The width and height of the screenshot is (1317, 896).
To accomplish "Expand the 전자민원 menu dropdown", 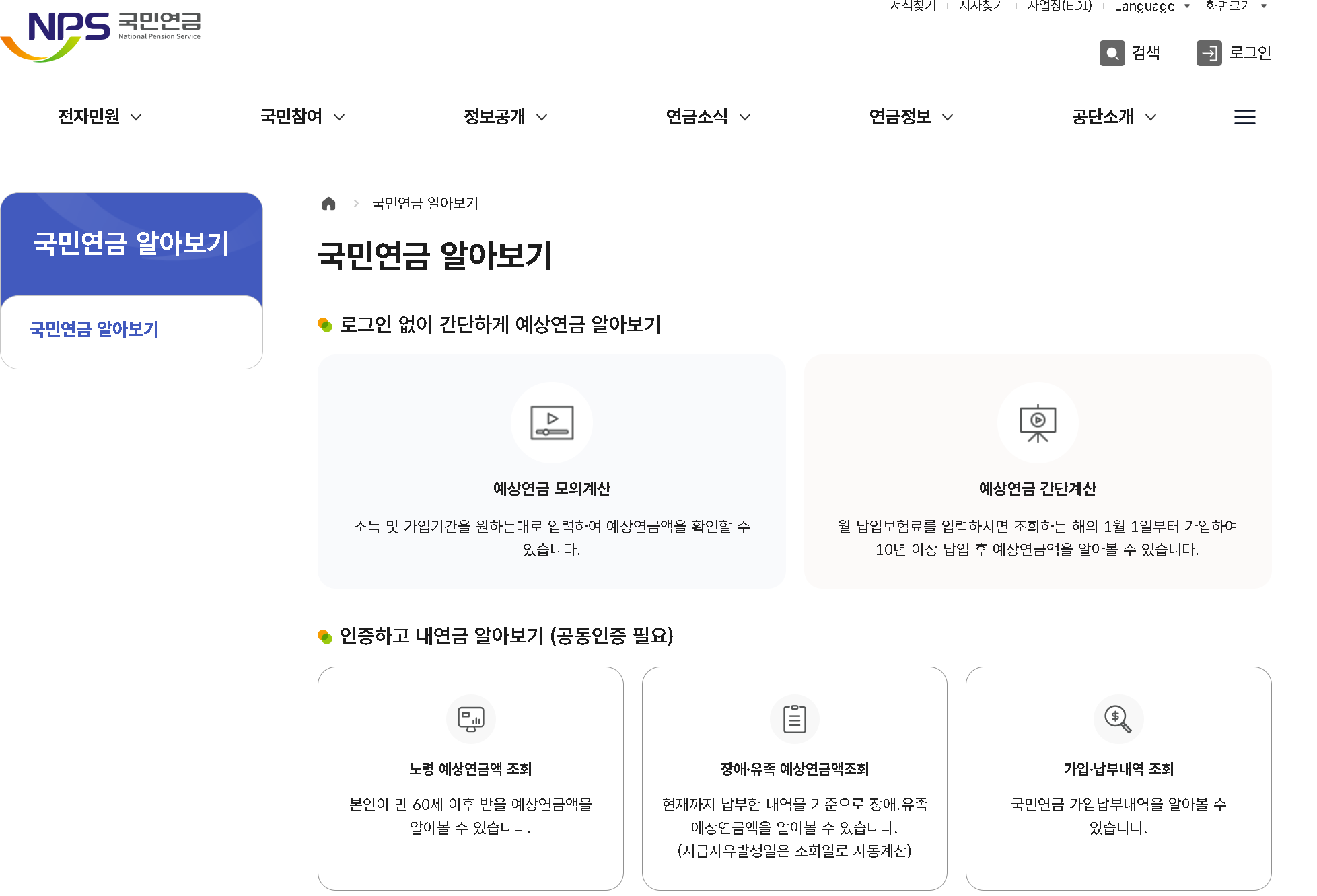I will 100,117.
